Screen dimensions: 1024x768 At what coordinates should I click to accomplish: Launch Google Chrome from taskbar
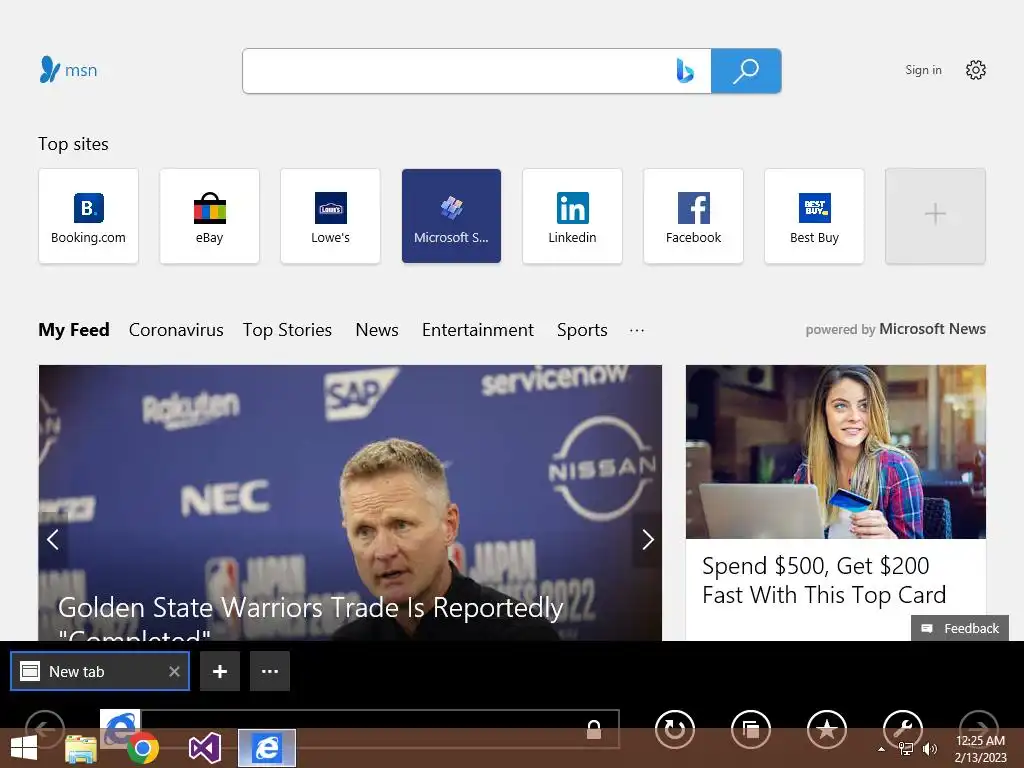coord(143,748)
